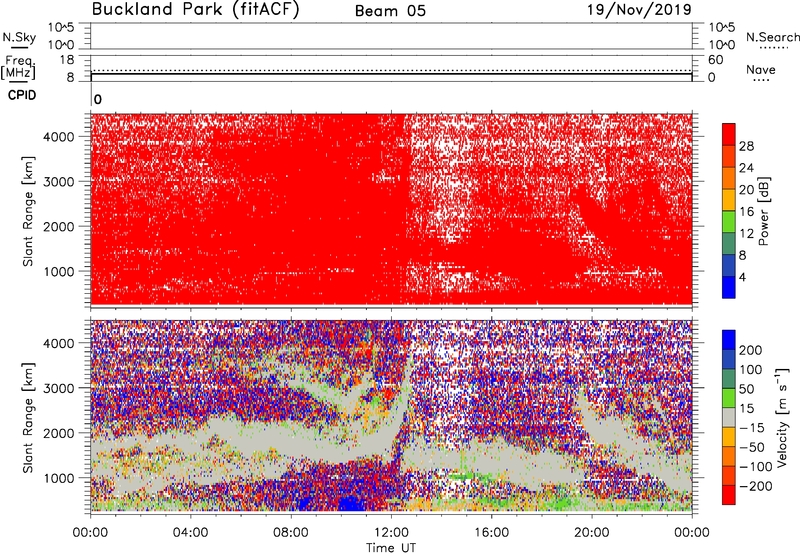The image size is (800, 554).
Task: Click the '08:00' time axis label
Action: point(291,533)
